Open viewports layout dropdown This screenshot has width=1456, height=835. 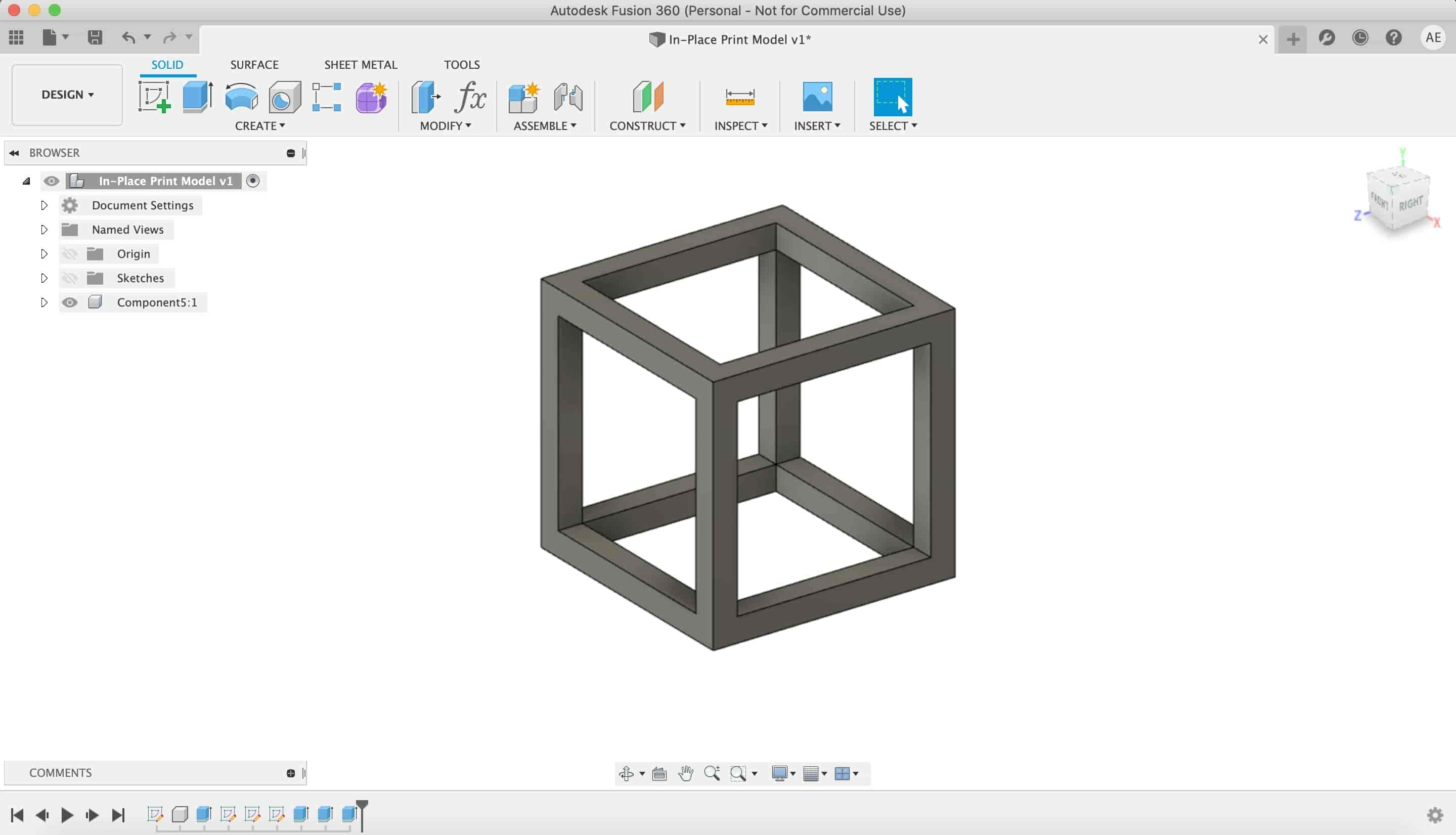847,773
